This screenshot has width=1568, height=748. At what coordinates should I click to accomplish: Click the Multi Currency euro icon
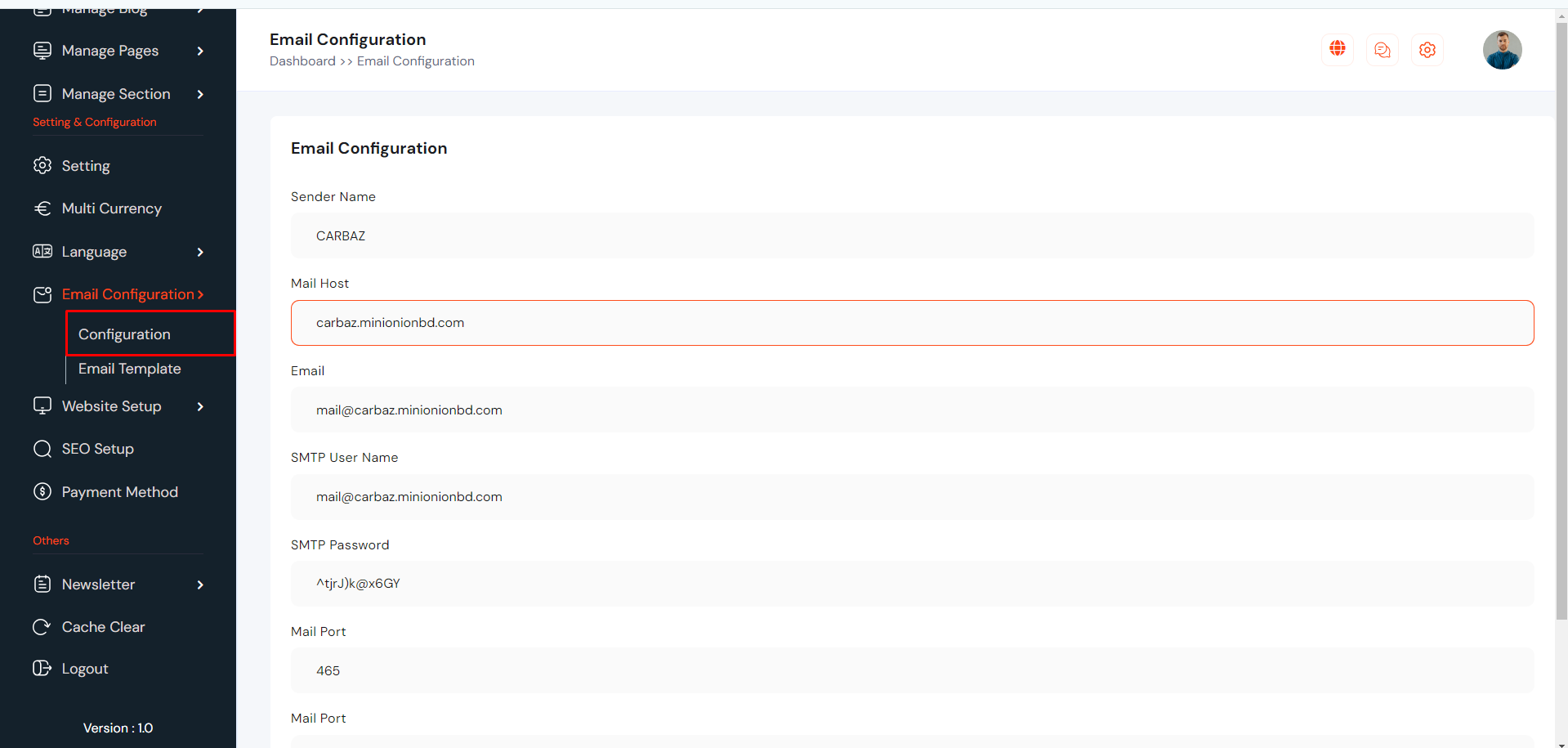click(x=42, y=208)
